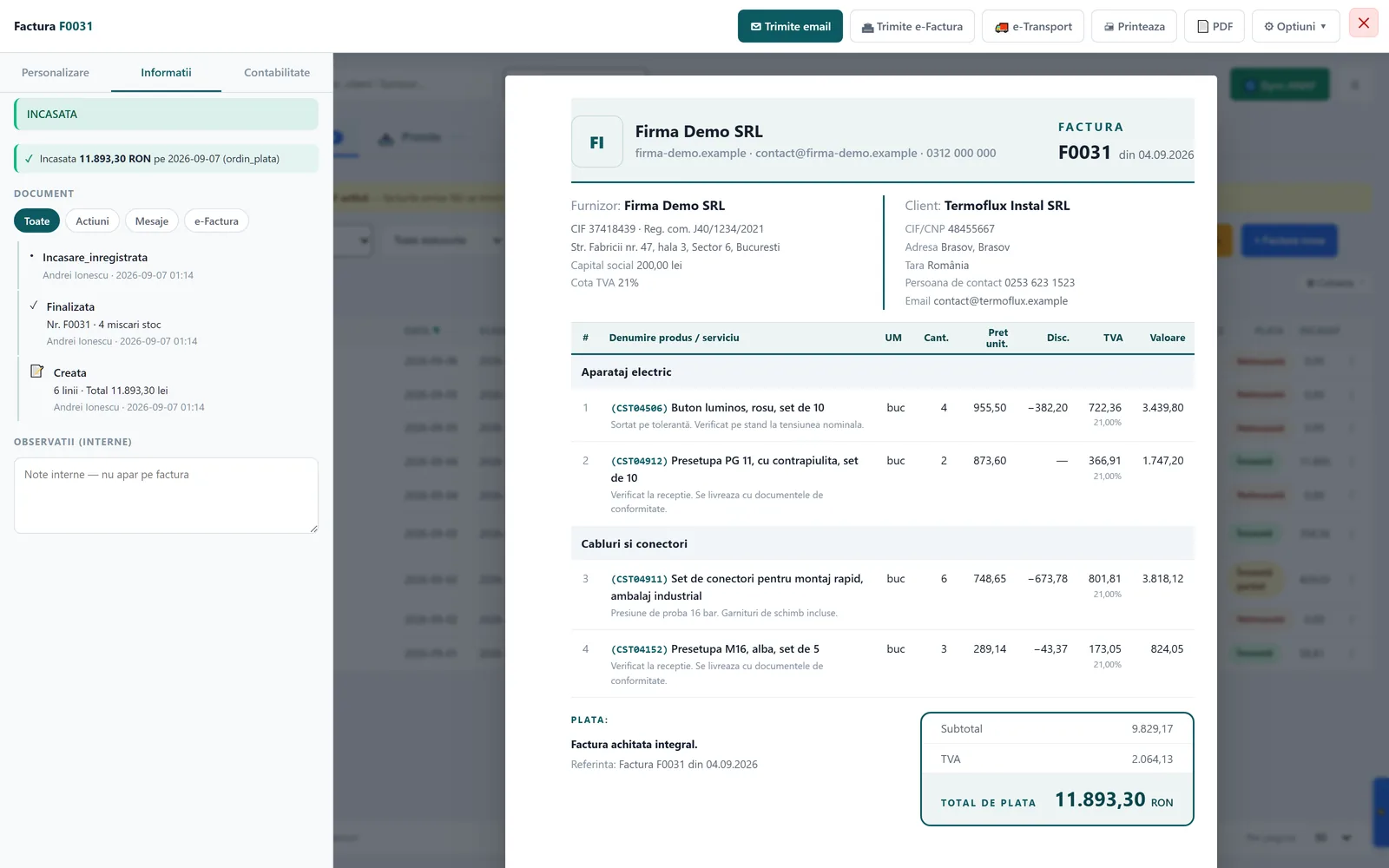1389x868 pixels.
Task: Click the FI company logo on invoice
Action: (x=597, y=141)
